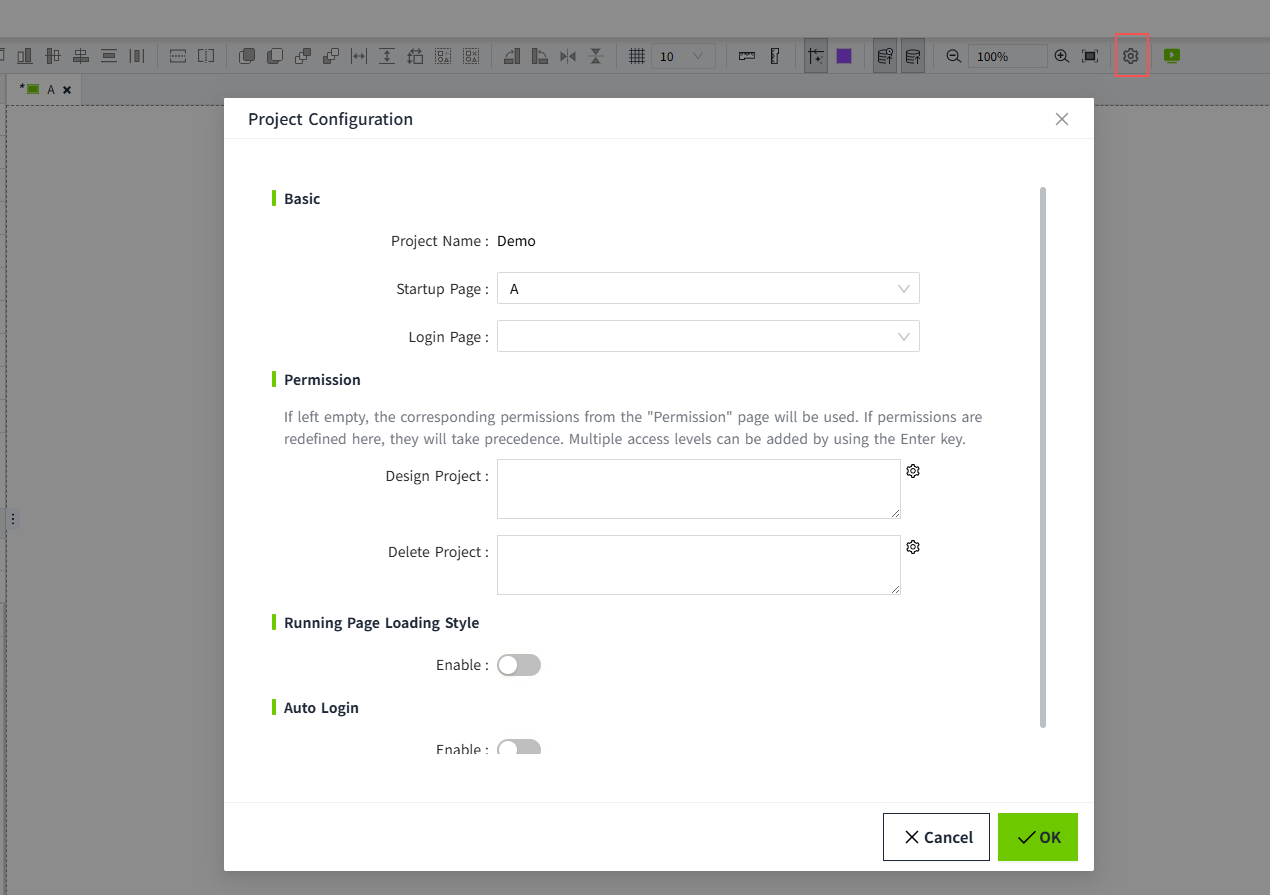Screen dimensions: 1270x895
Task: Click the zoom in magnifier icon
Action: click(x=1061, y=57)
